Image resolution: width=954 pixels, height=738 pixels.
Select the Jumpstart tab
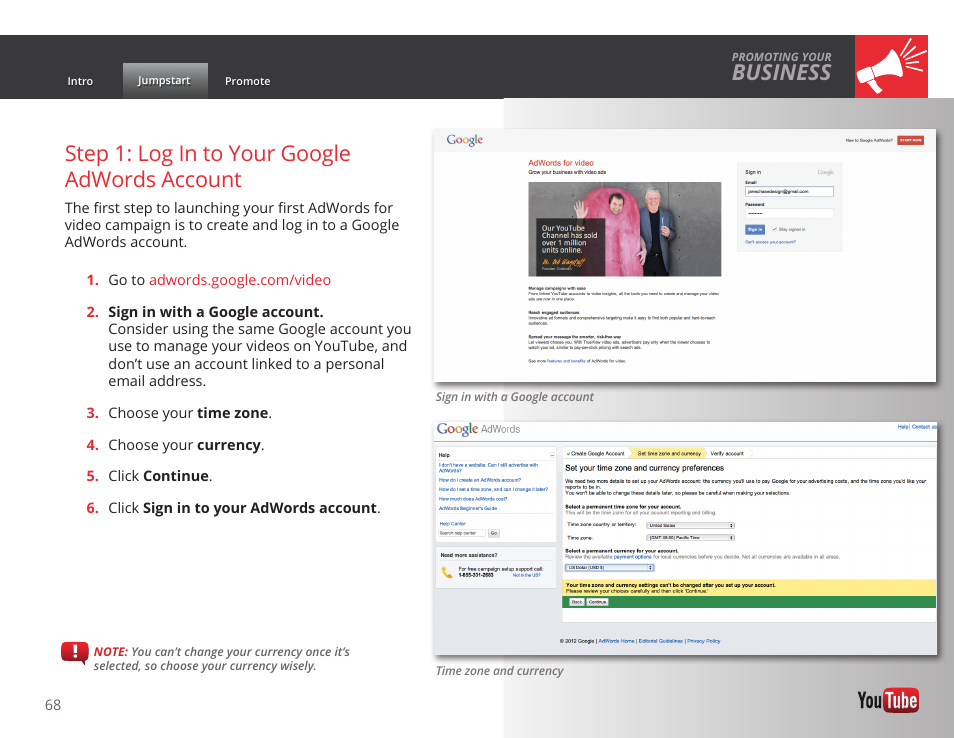tap(164, 80)
